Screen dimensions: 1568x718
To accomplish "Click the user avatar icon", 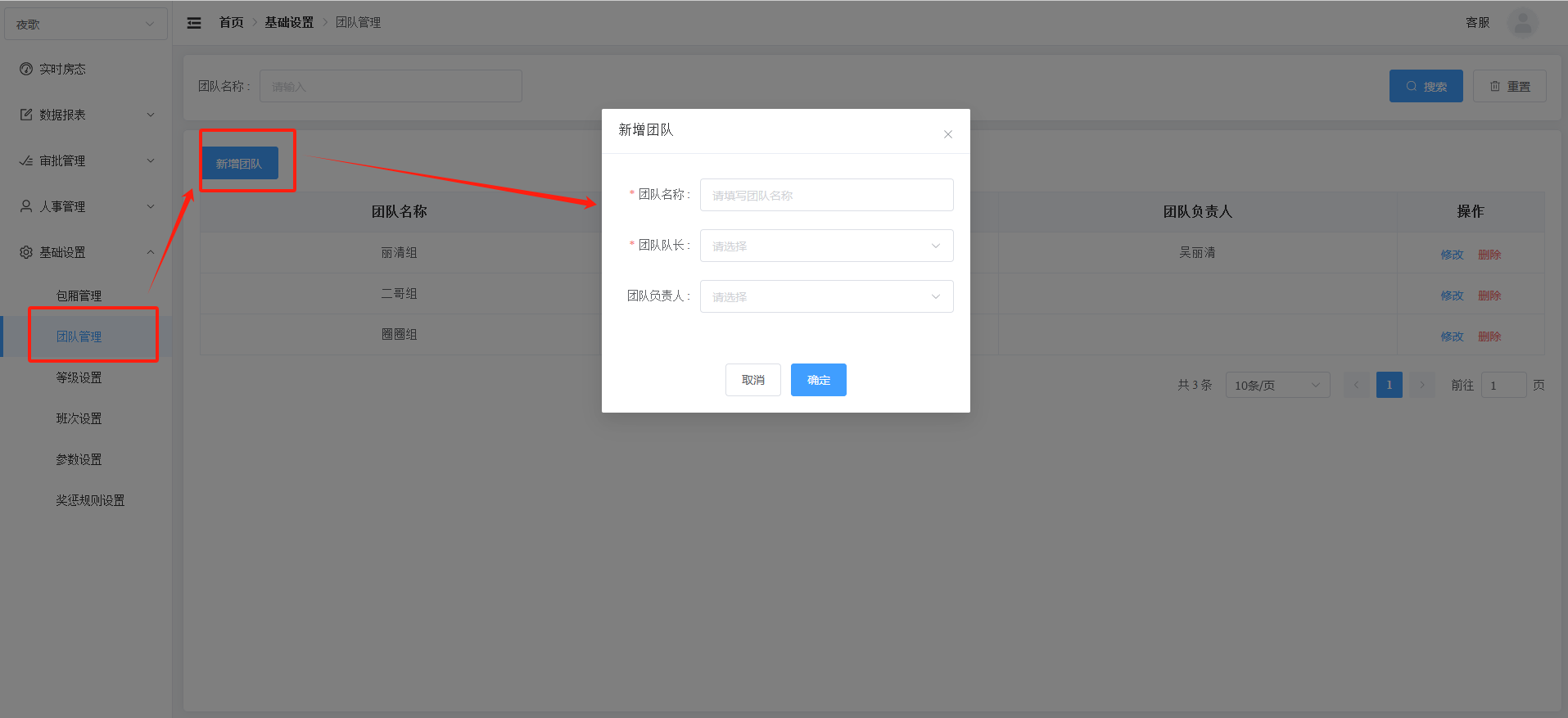I will pyautogui.click(x=1522, y=23).
